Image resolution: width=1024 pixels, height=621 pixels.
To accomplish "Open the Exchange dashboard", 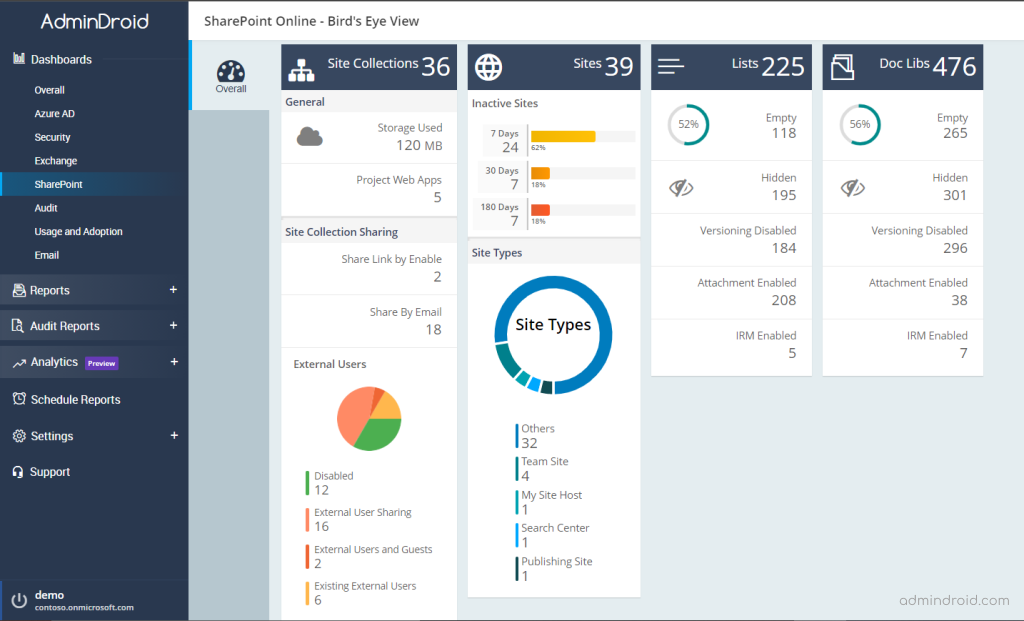I will (x=56, y=161).
